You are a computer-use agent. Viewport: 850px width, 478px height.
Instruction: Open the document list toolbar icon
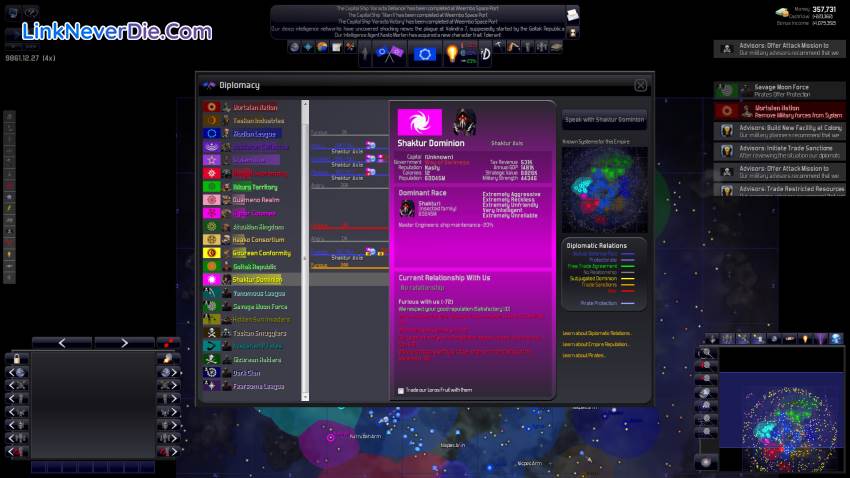(337, 47)
